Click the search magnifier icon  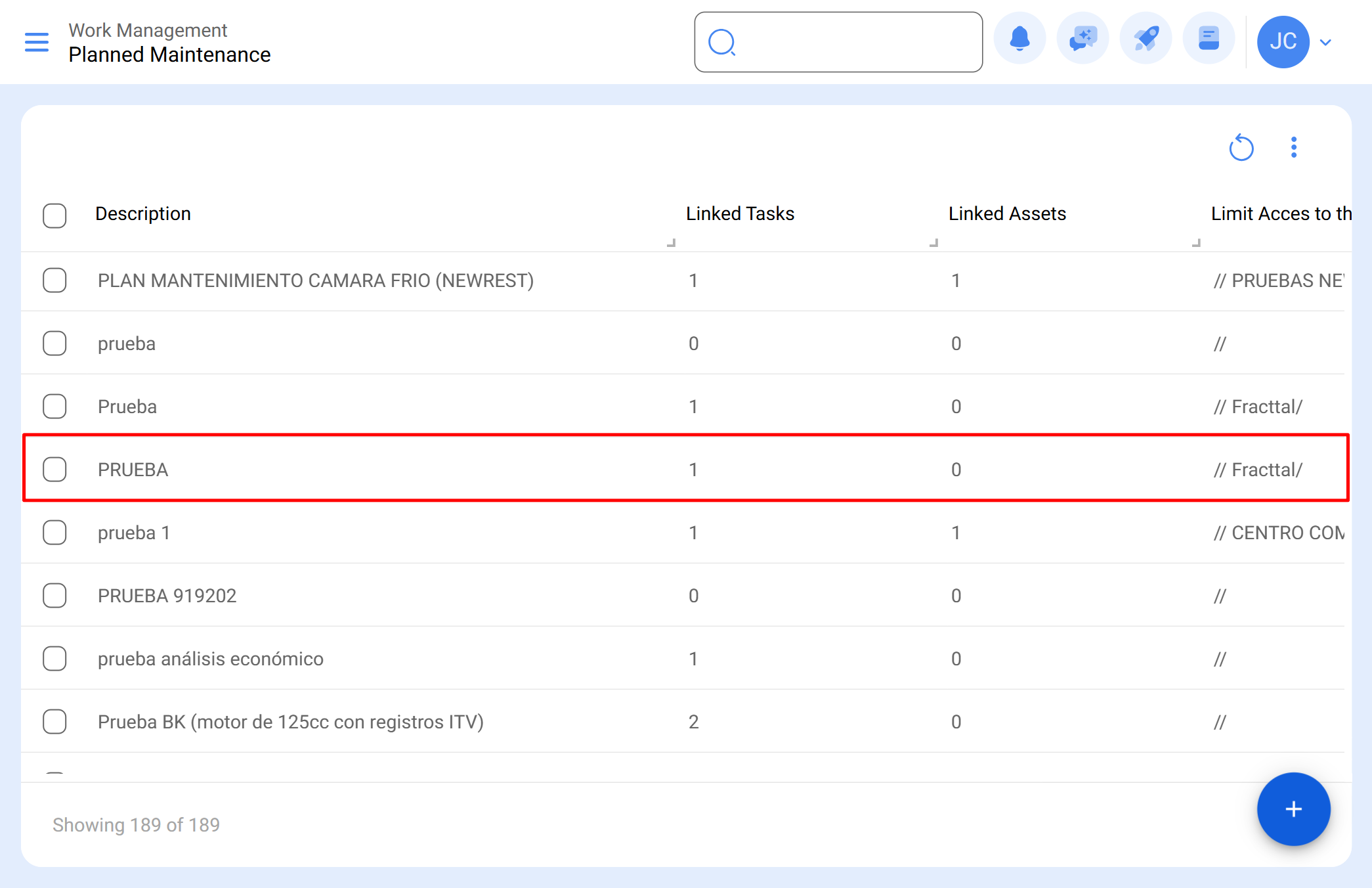pos(722,42)
